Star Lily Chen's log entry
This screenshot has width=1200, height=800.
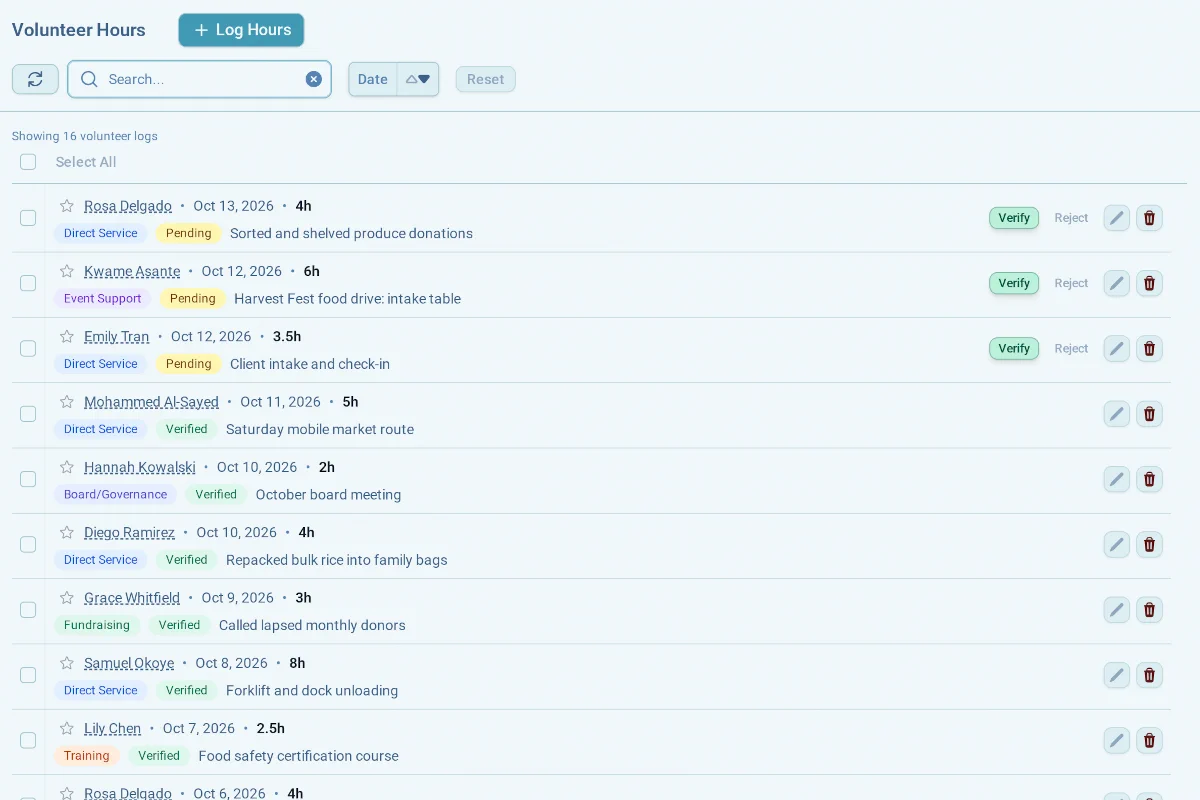[67, 728]
